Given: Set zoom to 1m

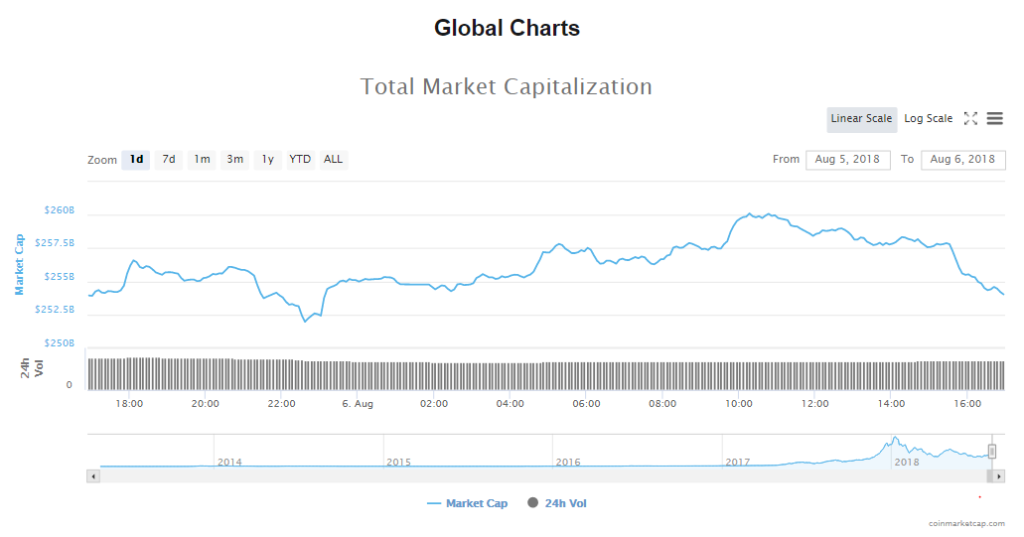Looking at the screenshot, I should coord(202,159).
